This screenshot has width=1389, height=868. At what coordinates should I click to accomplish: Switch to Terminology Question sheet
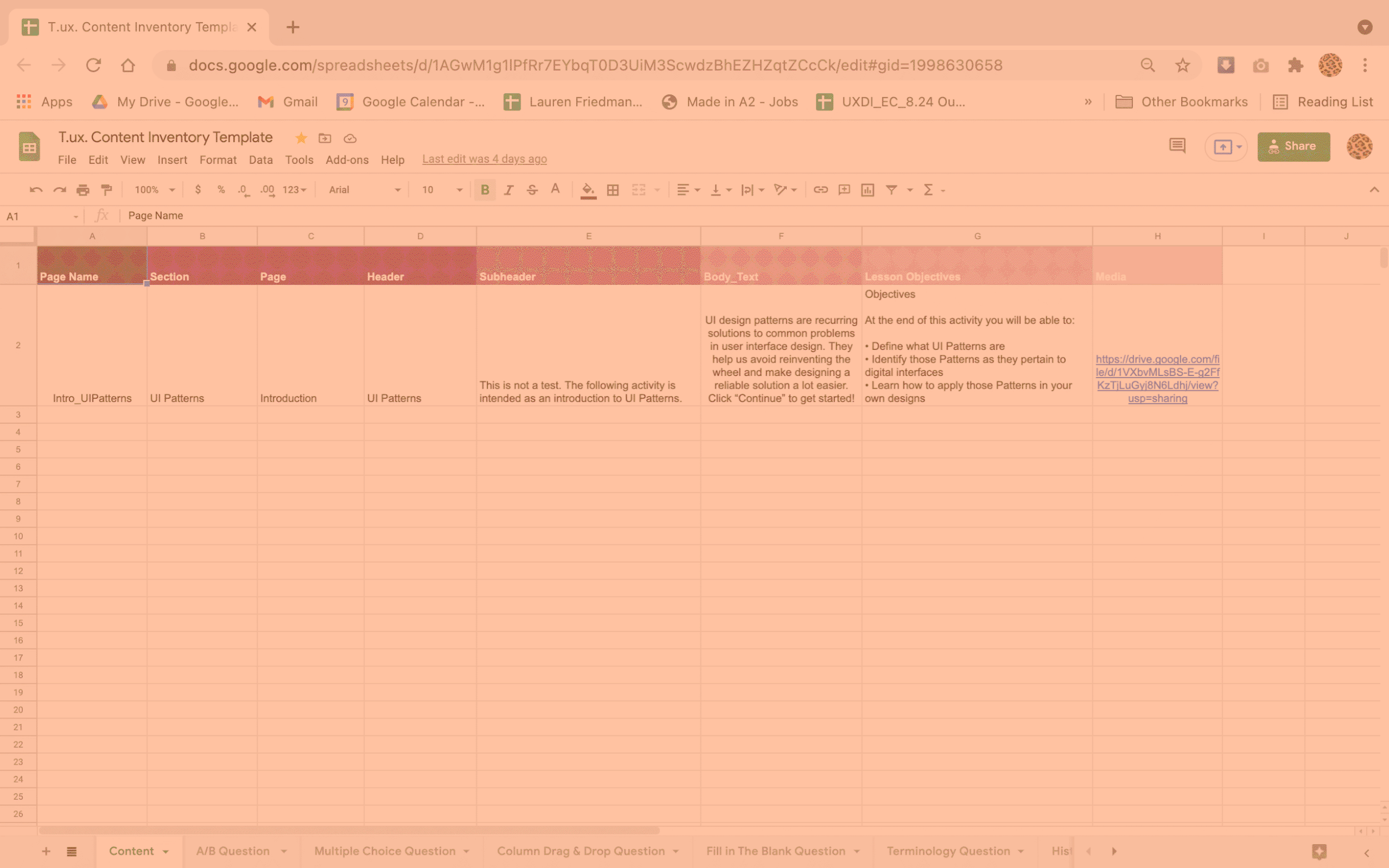pos(948,851)
